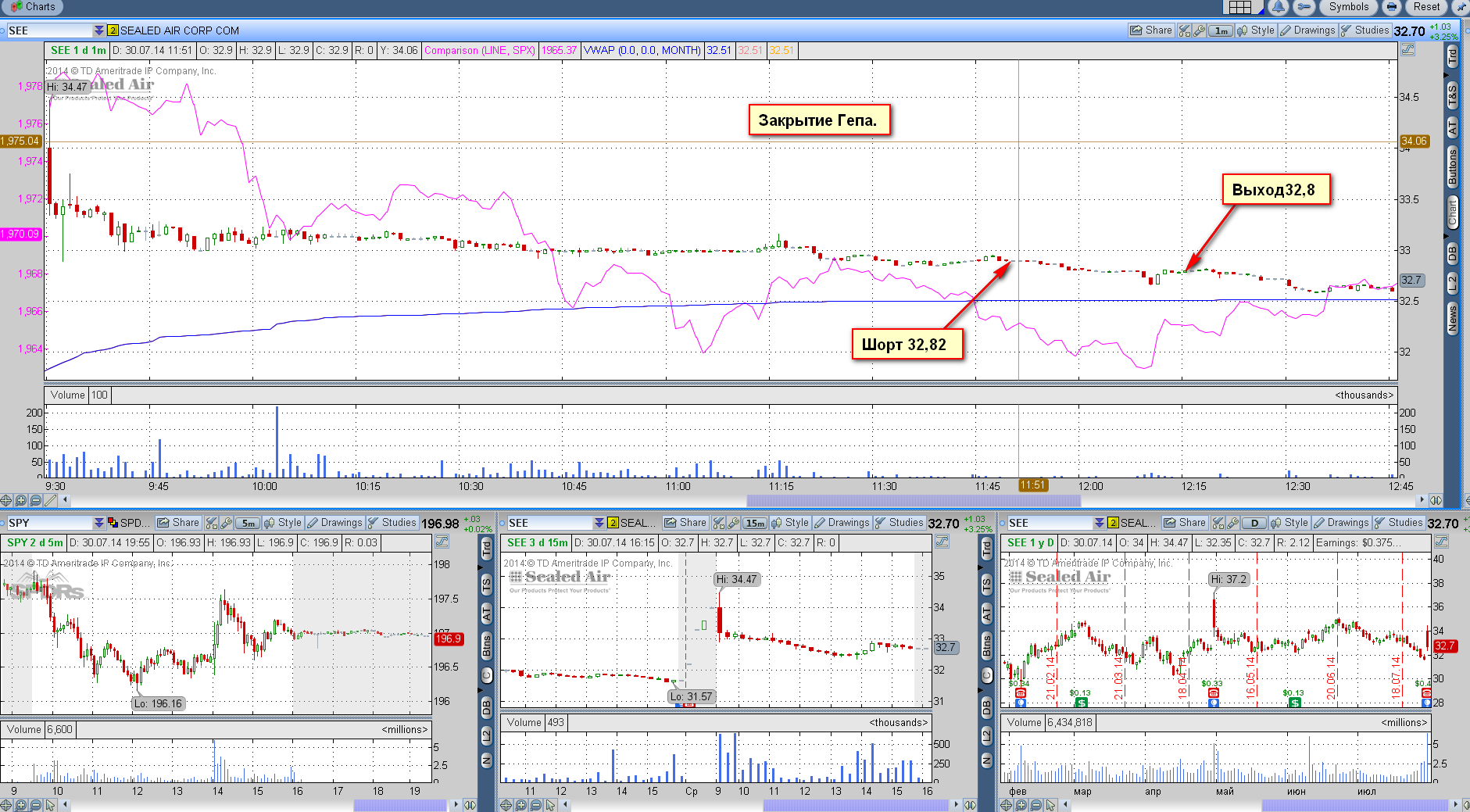This screenshot has height=812, width=1470.
Task: Click first green dividend $ marker in daily chart
Action: click(x=1081, y=703)
